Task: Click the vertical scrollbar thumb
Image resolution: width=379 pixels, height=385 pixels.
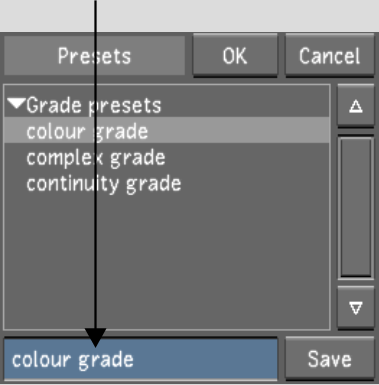Action: click(x=356, y=207)
